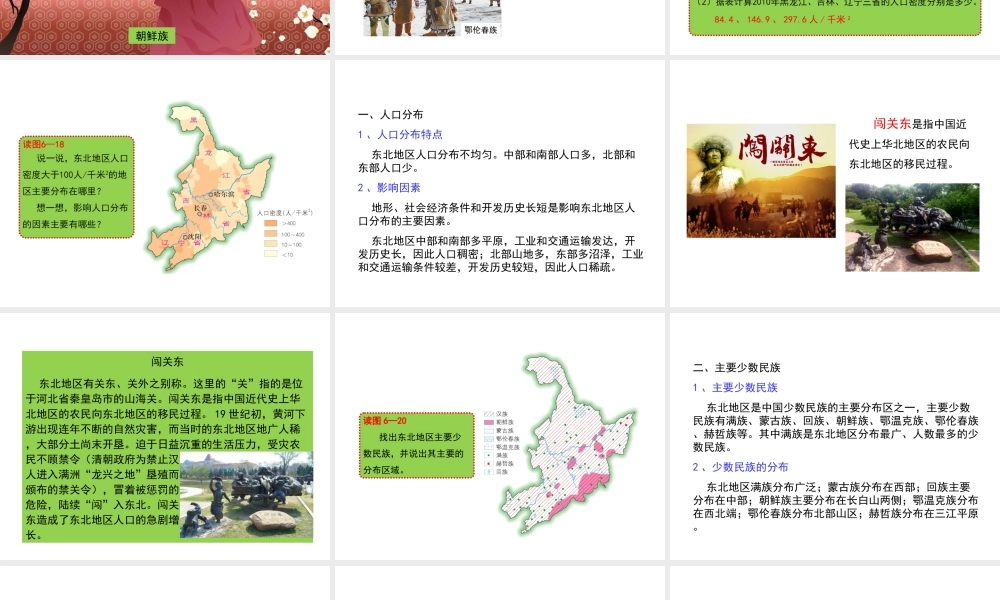Click the <10 density legend swatch
The image size is (1000, 600).
270,254
